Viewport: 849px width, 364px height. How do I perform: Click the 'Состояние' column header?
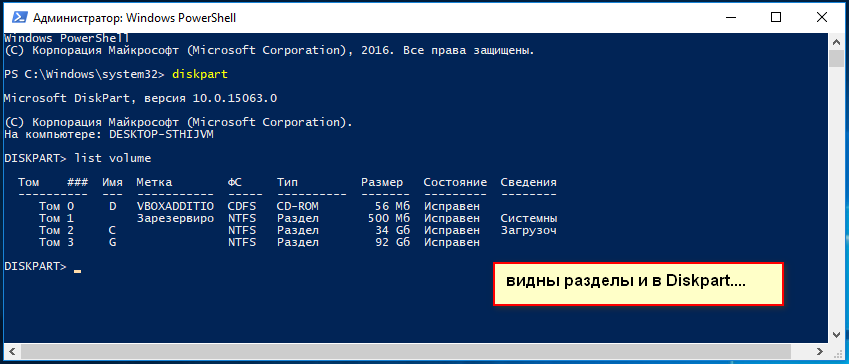pos(455,183)
